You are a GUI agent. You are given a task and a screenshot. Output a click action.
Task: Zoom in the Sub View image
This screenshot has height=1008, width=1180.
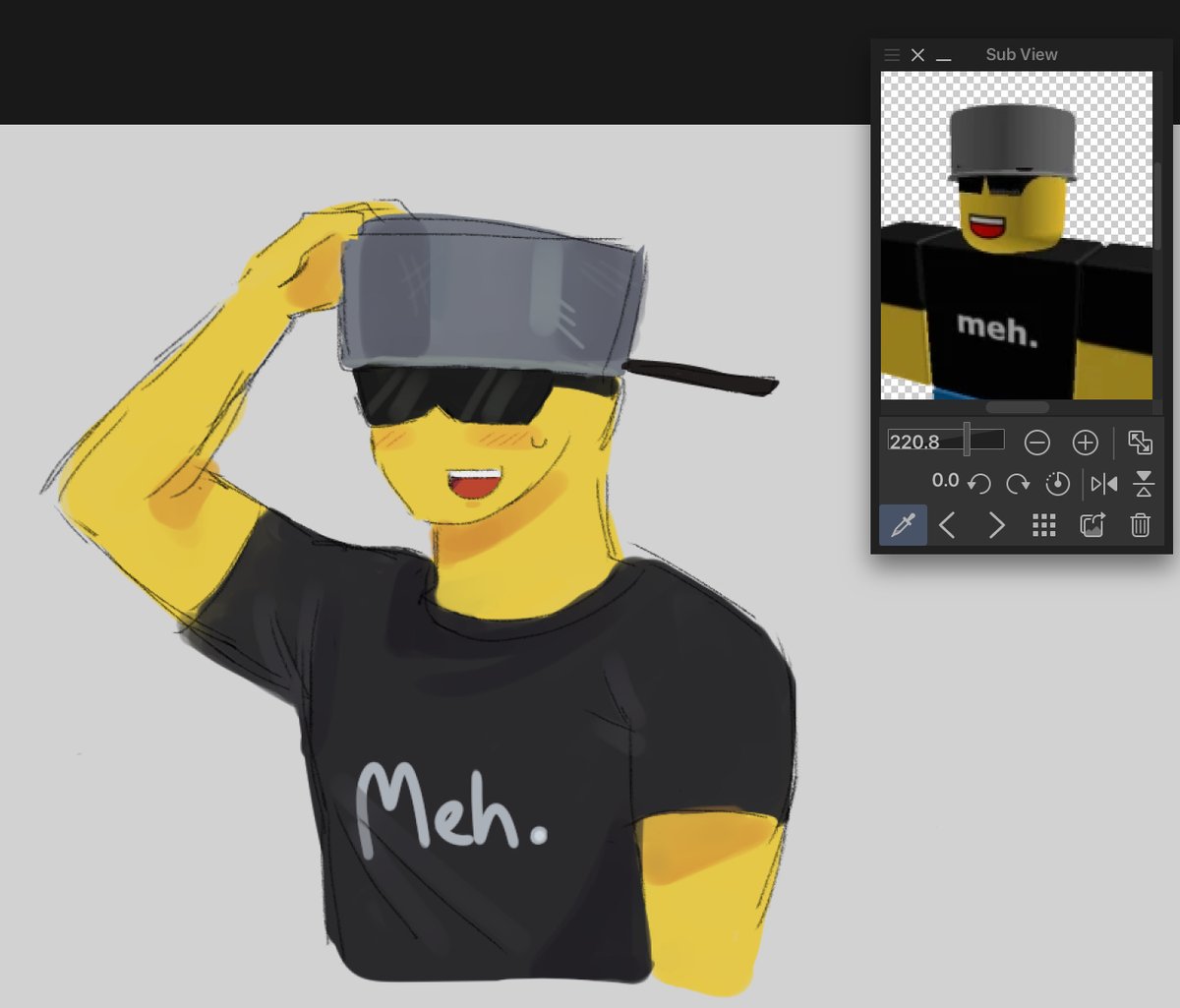tap(1086, 443)
